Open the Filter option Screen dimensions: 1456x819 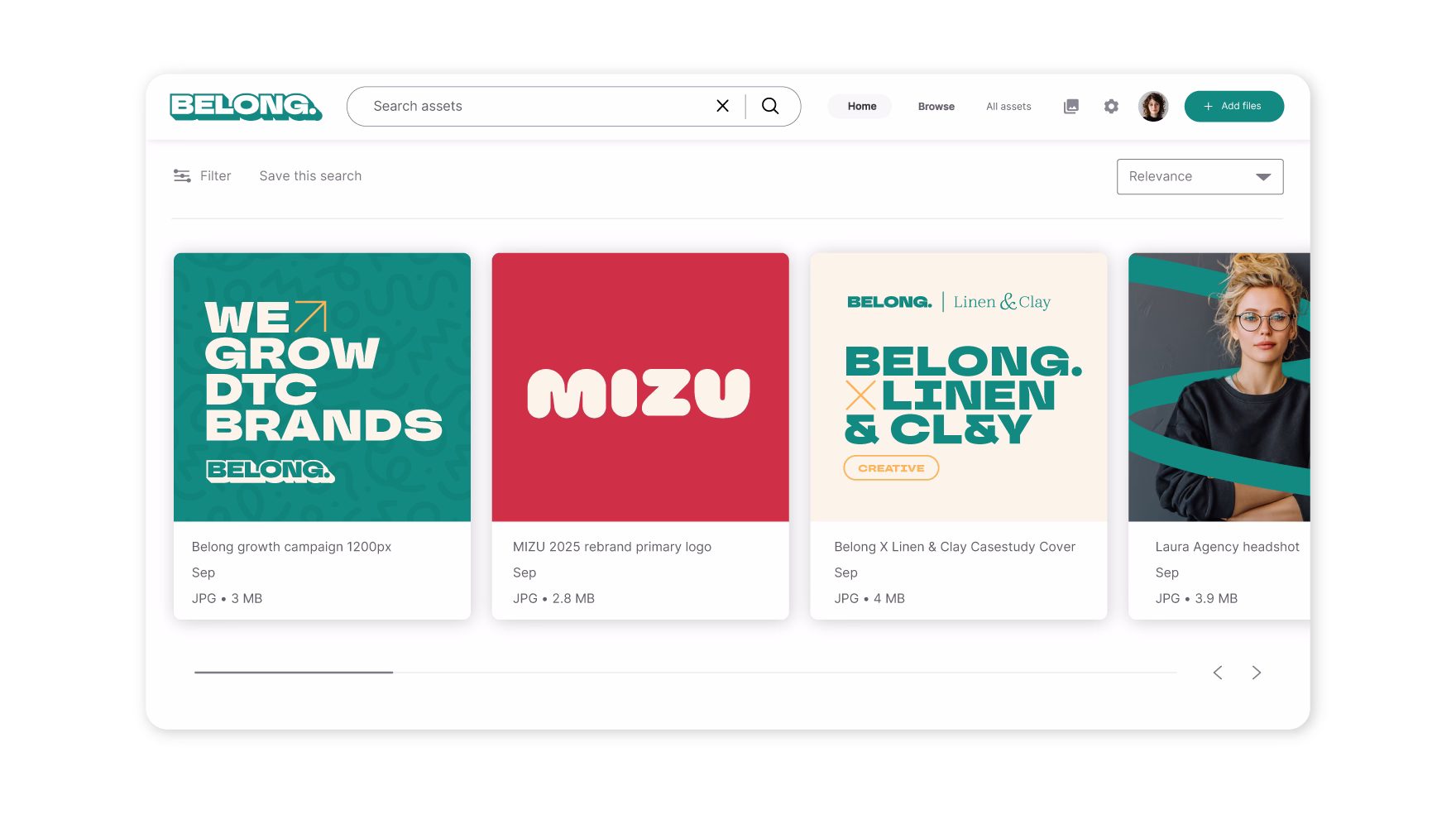[203, 175]
